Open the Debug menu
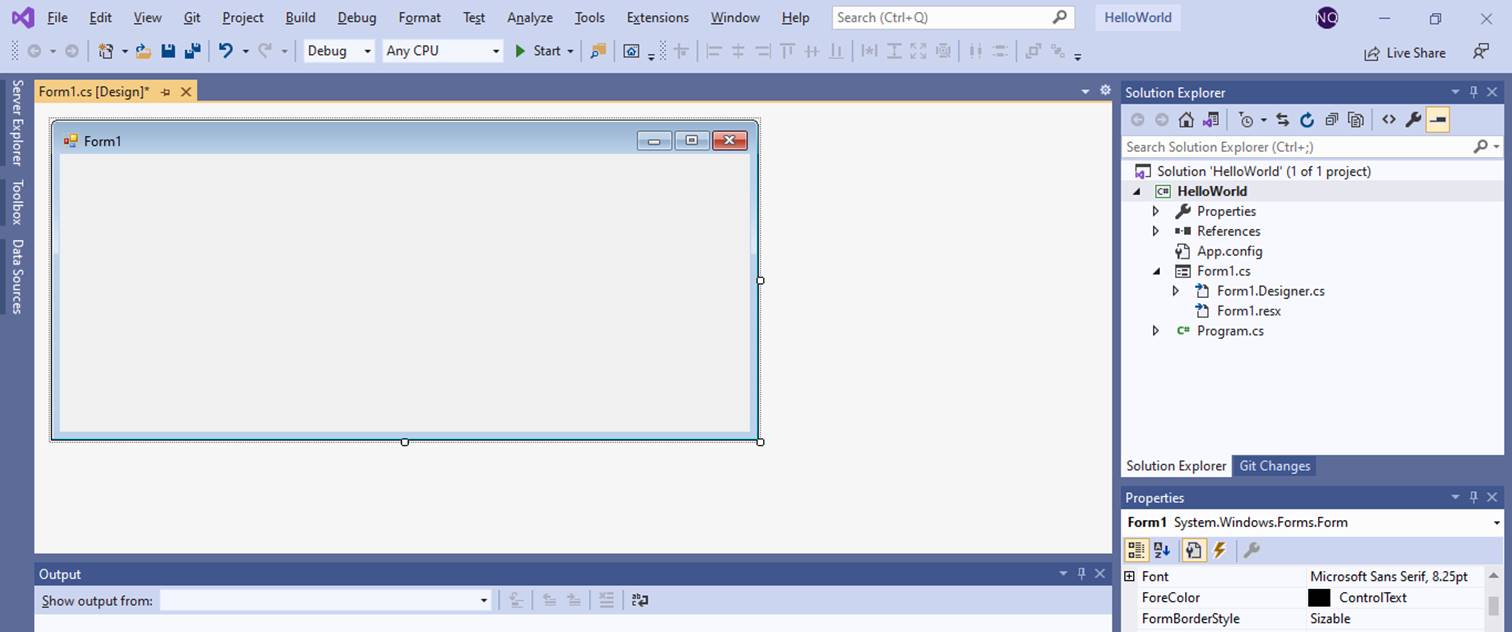This screenshot has height=632, width=1512. coord(356,17)
